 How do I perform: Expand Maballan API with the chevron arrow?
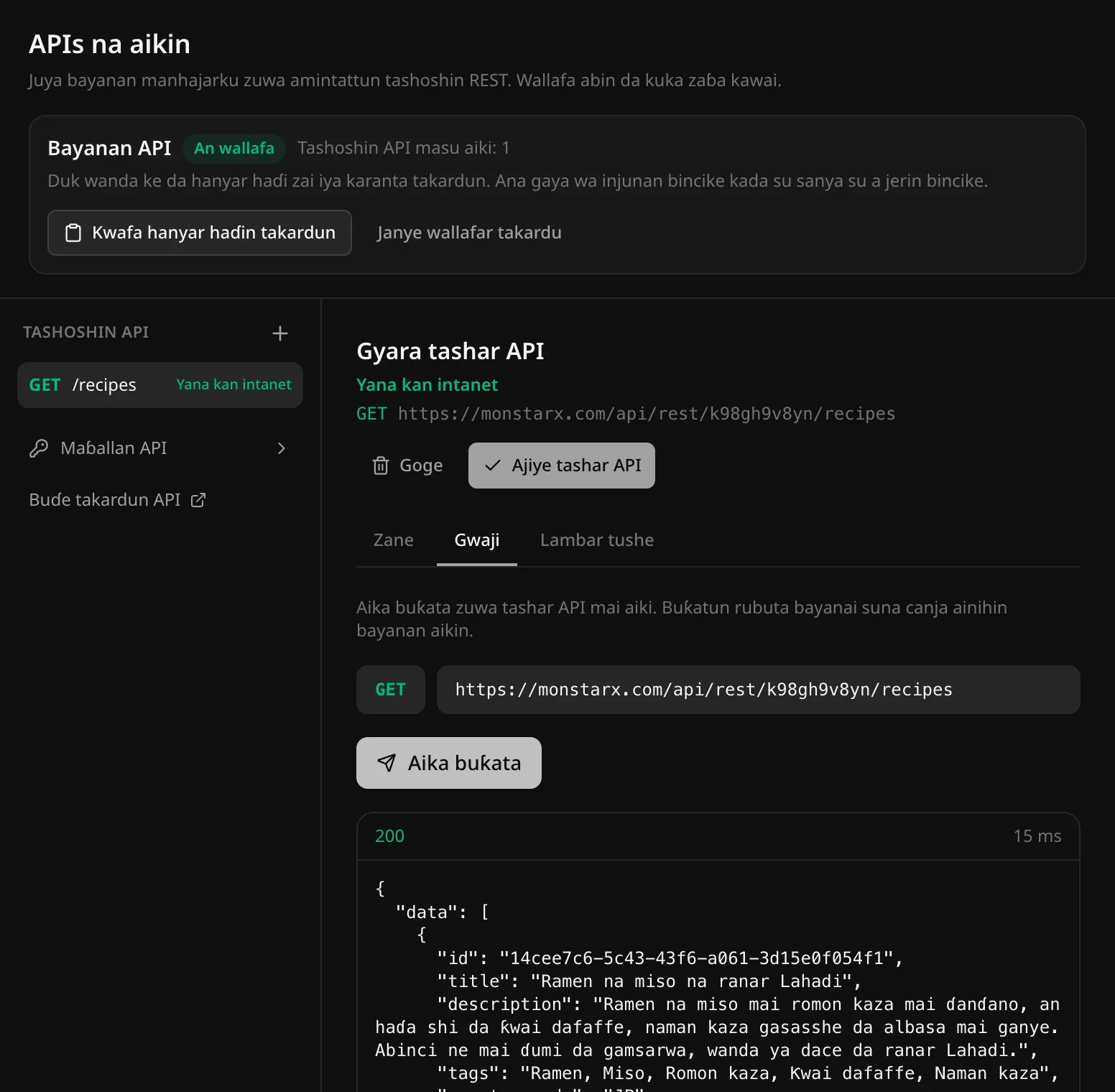282,448
